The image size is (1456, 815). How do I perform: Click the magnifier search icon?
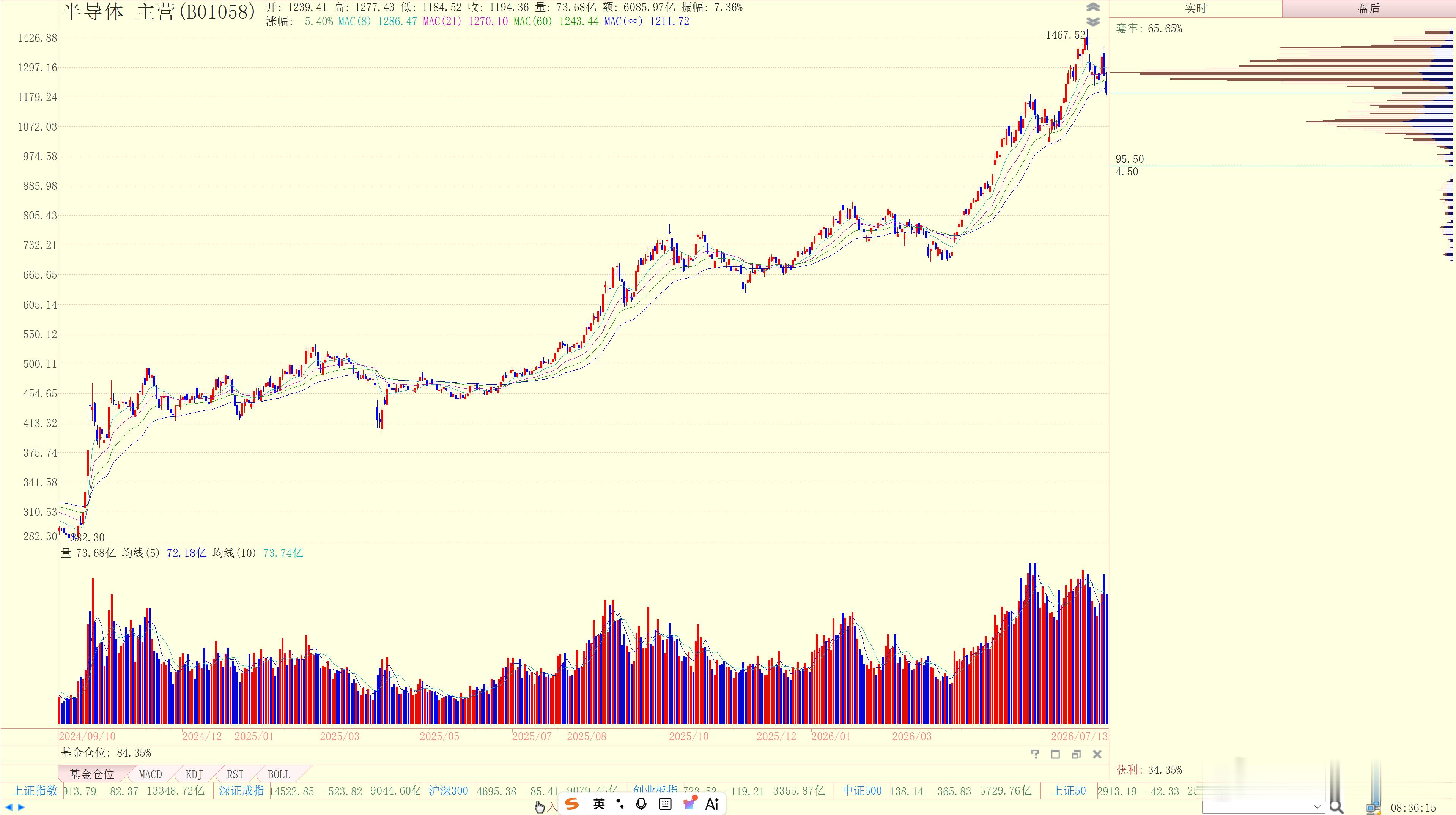tap(1336, 807)
